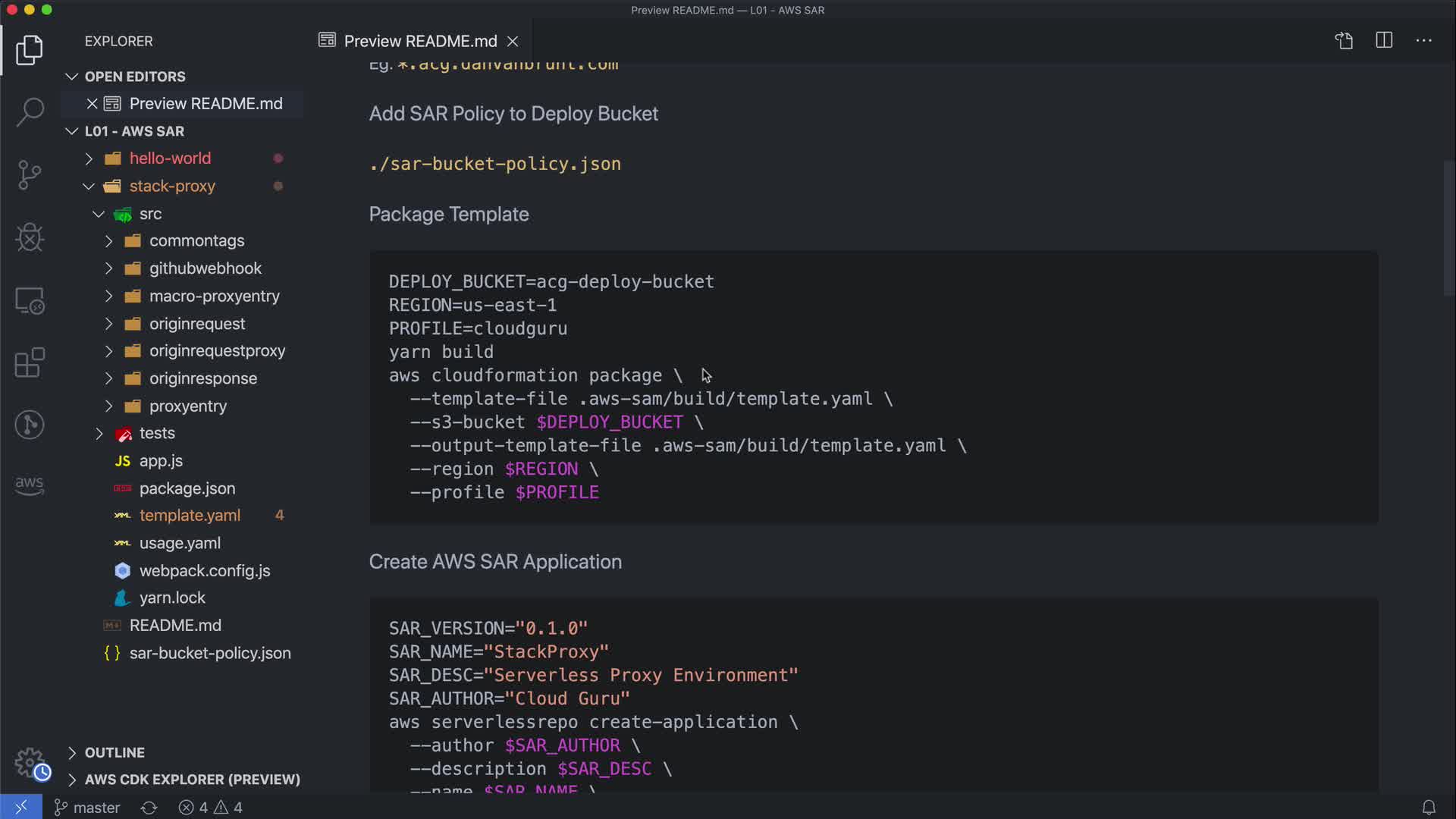Image resolution: width=1456 pixels, height=819 pixels.
Task: Collapse the stack-proxy folder
Action: [x=89, y=187]
